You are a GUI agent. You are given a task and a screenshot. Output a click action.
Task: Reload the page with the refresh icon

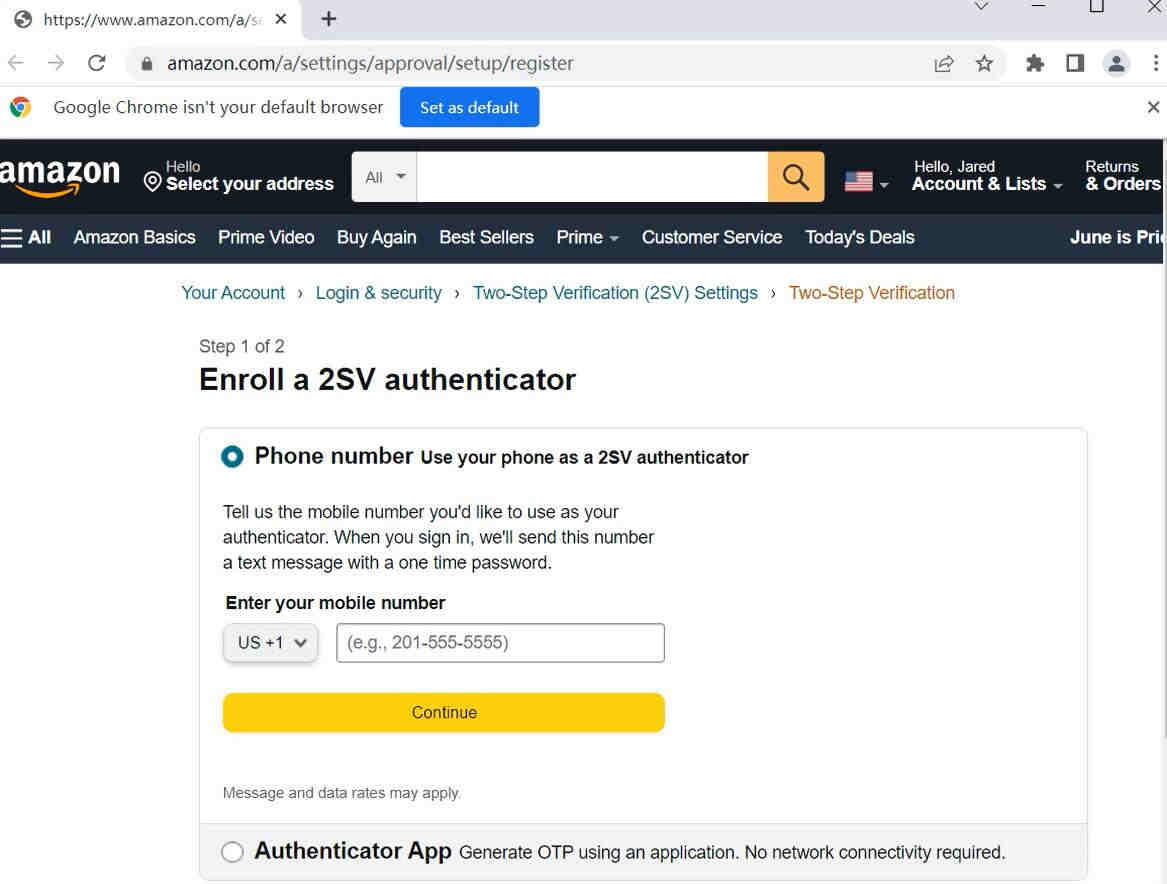point(97,63)
